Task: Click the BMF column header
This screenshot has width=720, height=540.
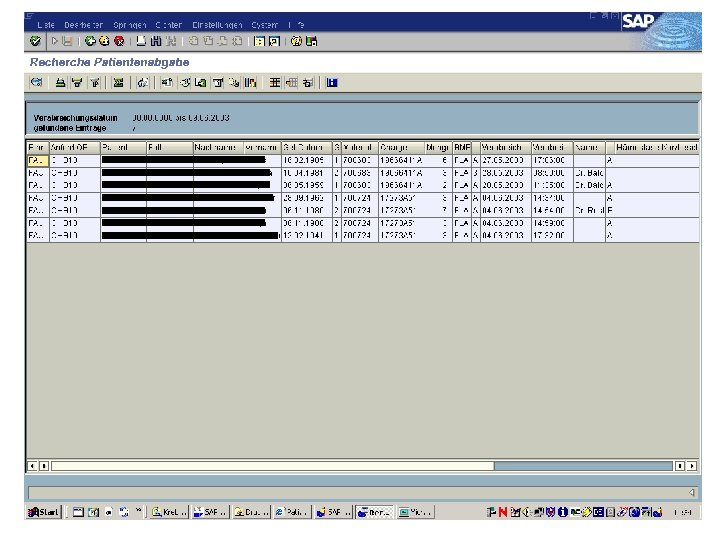Action: [462, 147]
